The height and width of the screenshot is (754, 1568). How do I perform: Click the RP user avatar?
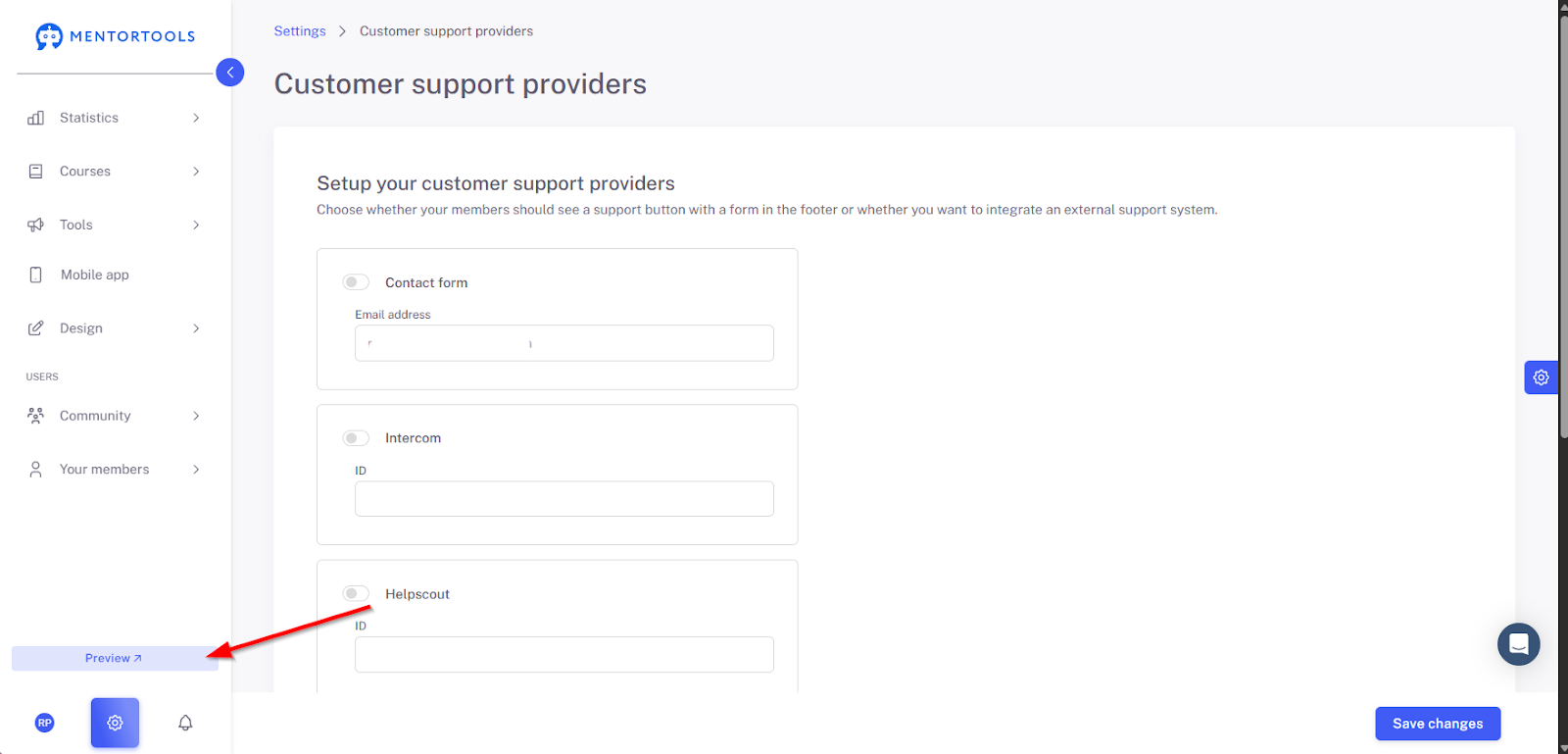[44, 723]
